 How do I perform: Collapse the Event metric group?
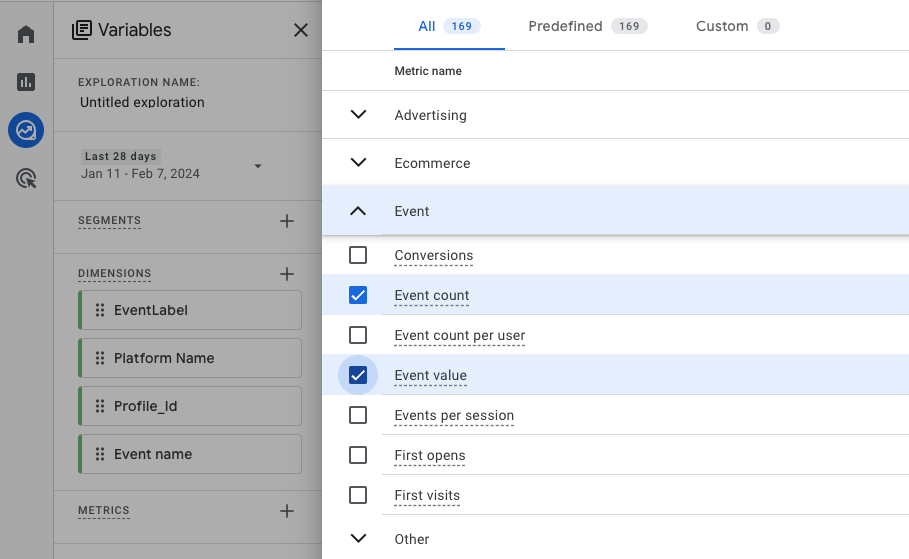358,211
